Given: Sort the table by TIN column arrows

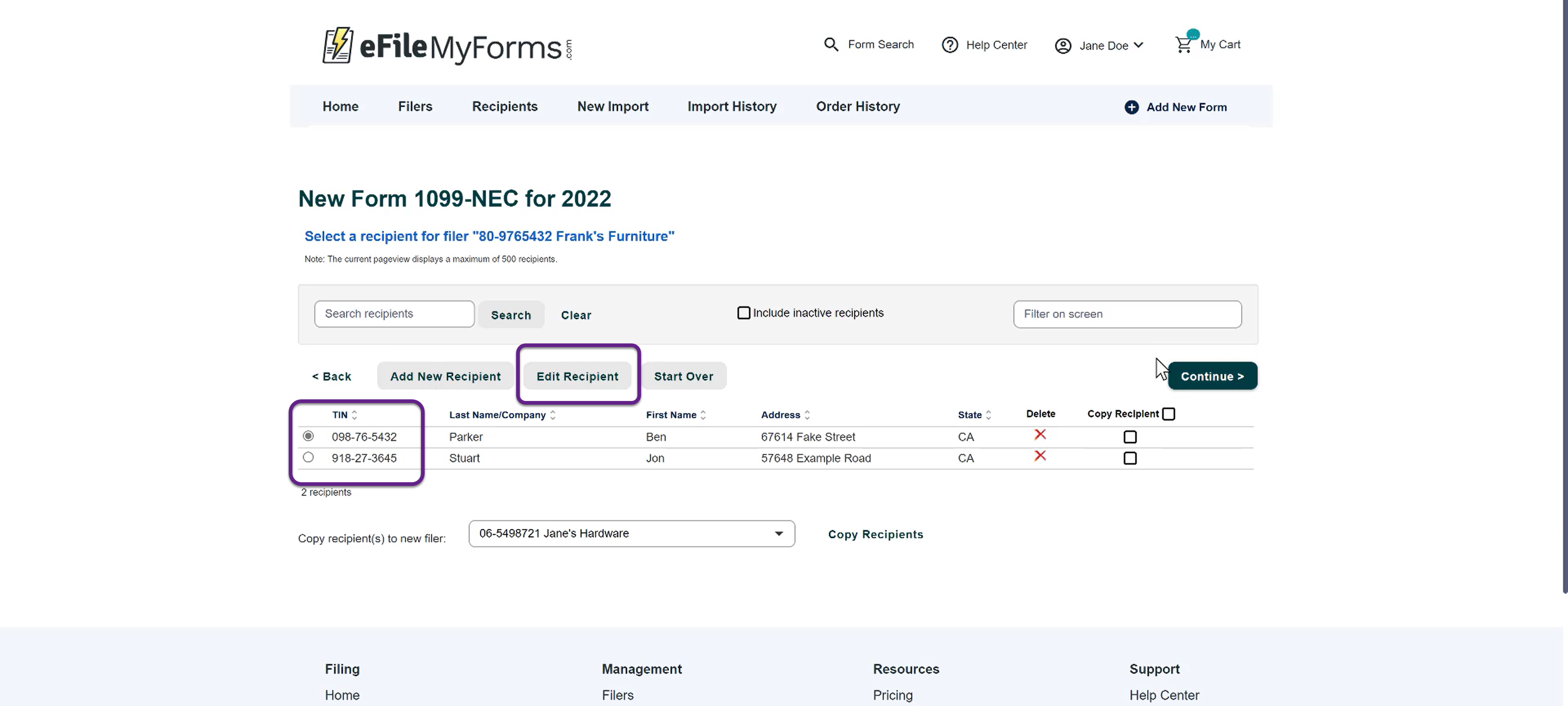Looking at the screenshot, I should [x=354, y=415].
